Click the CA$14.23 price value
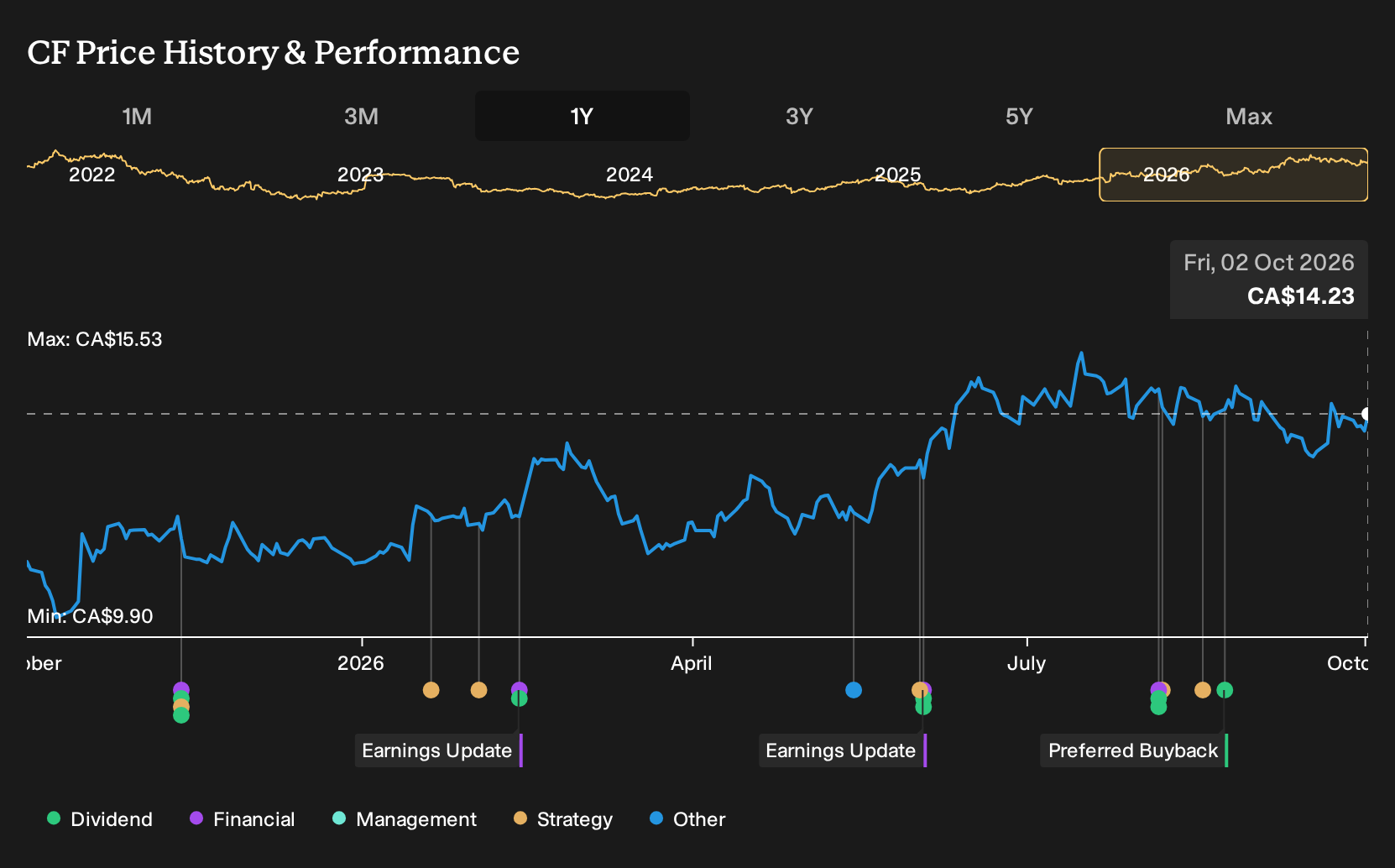 pos(1301,296)
